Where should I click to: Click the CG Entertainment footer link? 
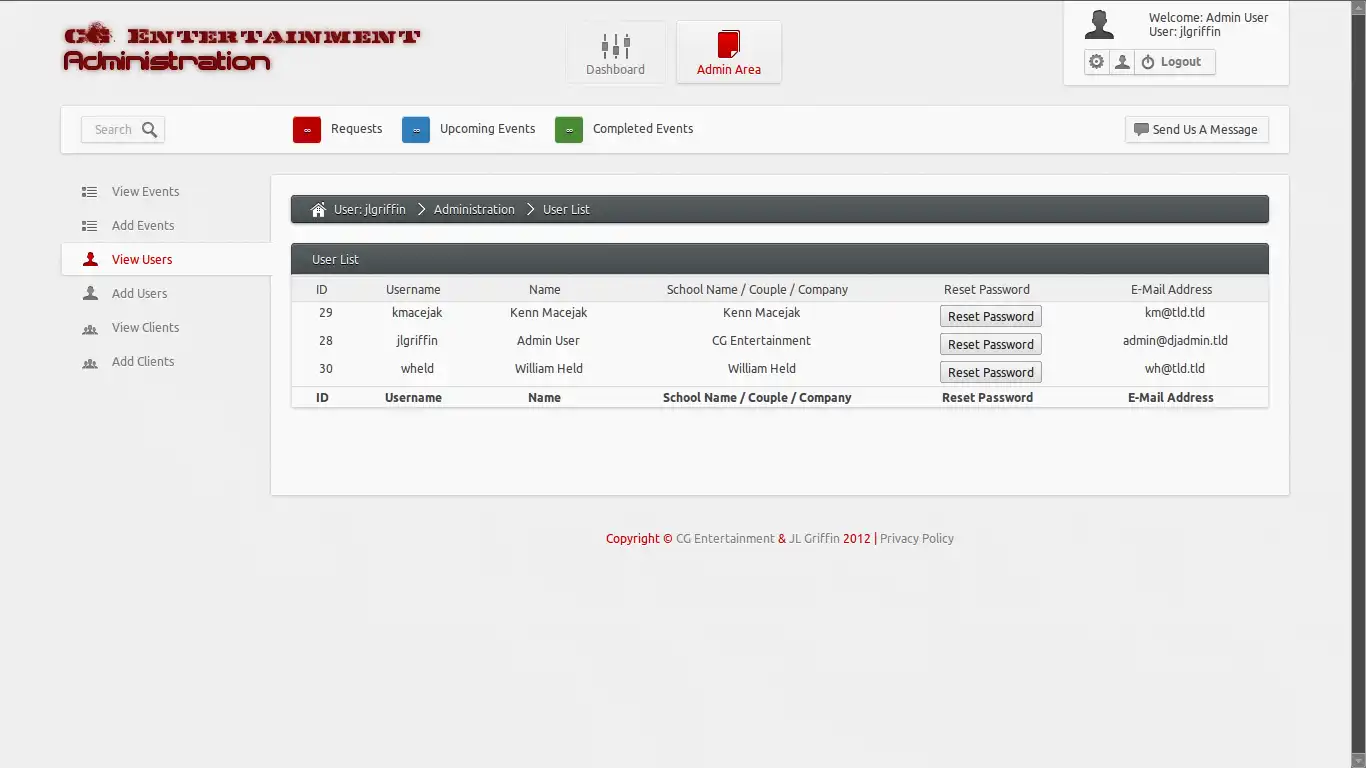pyautogui.click(x=725, y=539)
